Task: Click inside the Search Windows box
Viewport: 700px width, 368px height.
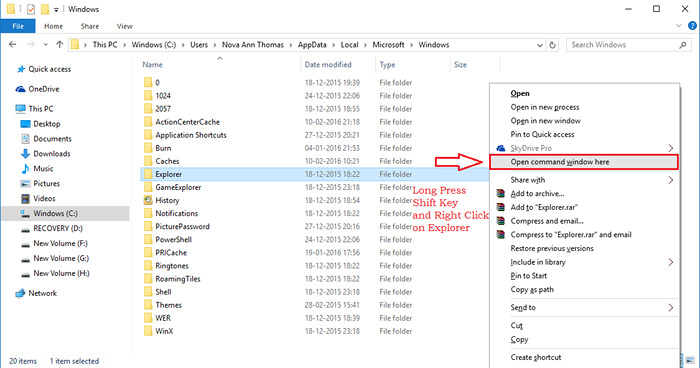Action: coord(622,45)
